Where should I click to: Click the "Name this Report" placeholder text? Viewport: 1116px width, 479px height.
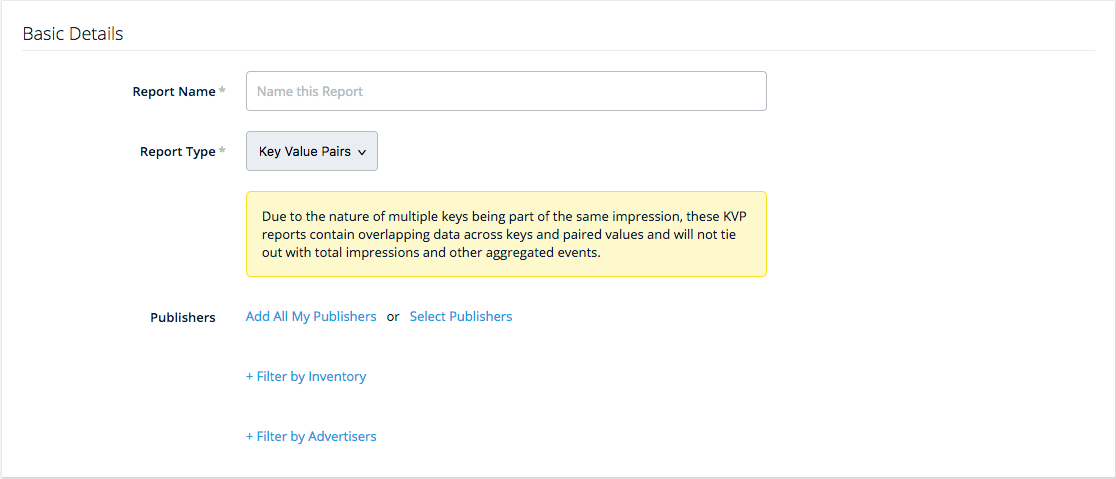(310, 91)
